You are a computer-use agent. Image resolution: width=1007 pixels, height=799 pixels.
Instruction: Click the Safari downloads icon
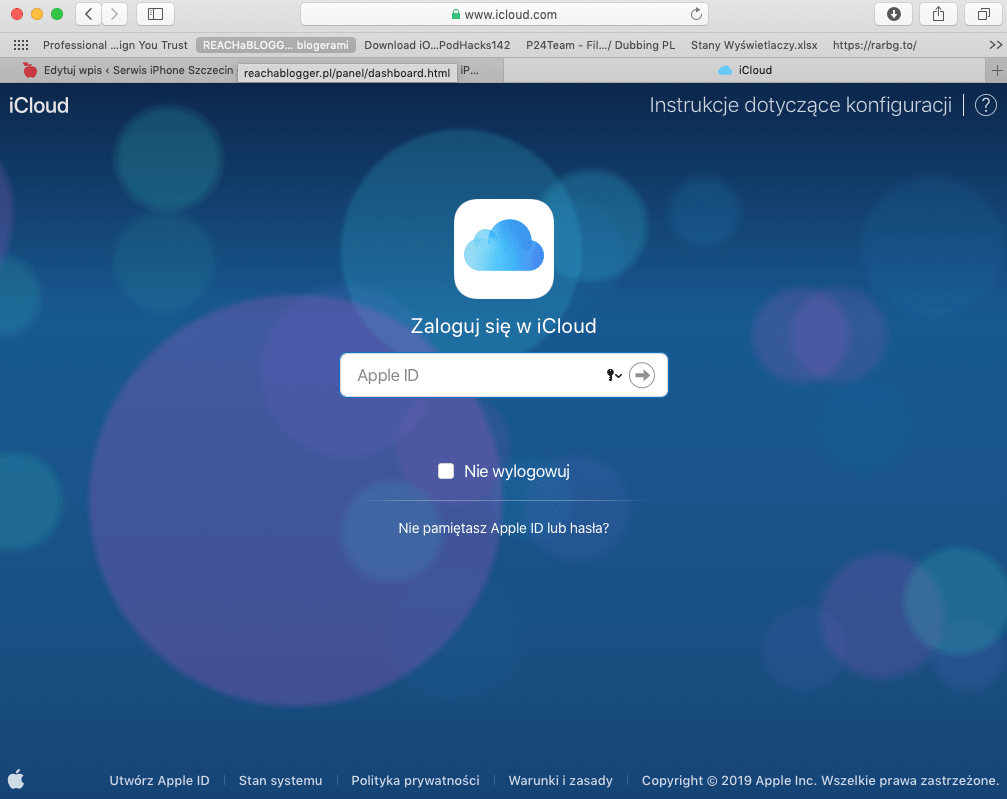pyautogui.click(x=893, y=14)
